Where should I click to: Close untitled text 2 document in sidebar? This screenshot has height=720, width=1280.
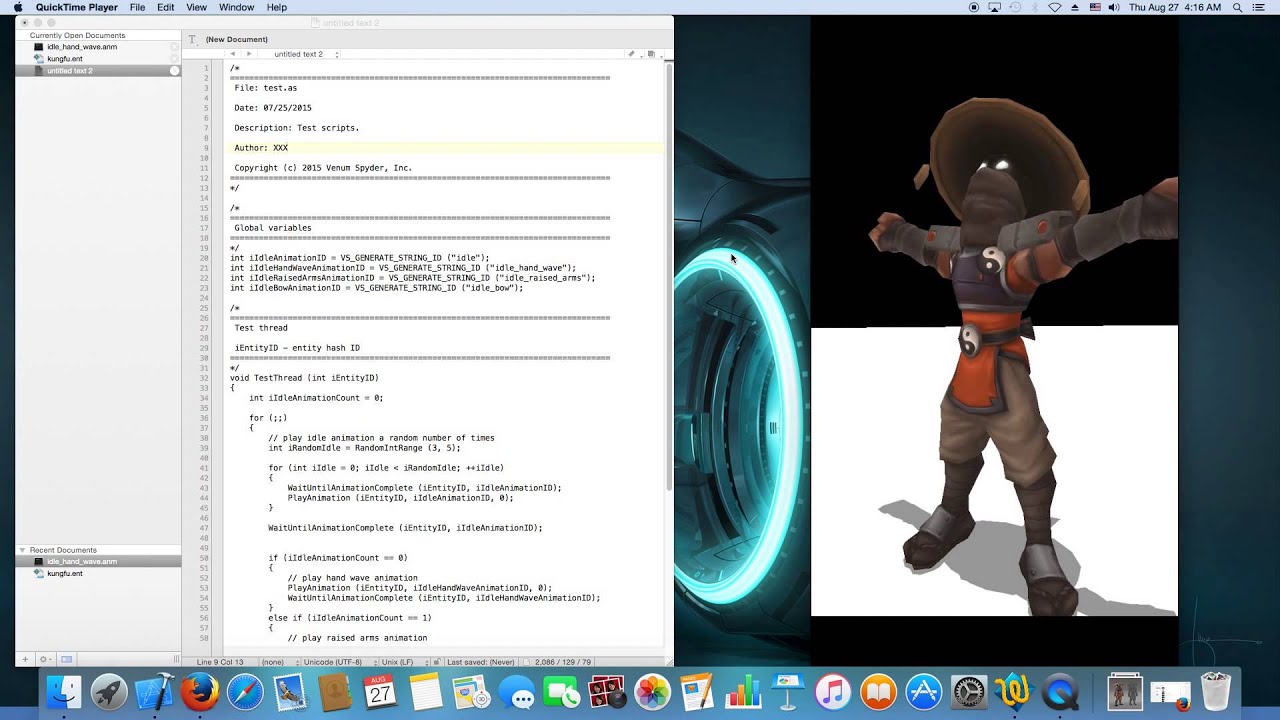pos(175,71)
